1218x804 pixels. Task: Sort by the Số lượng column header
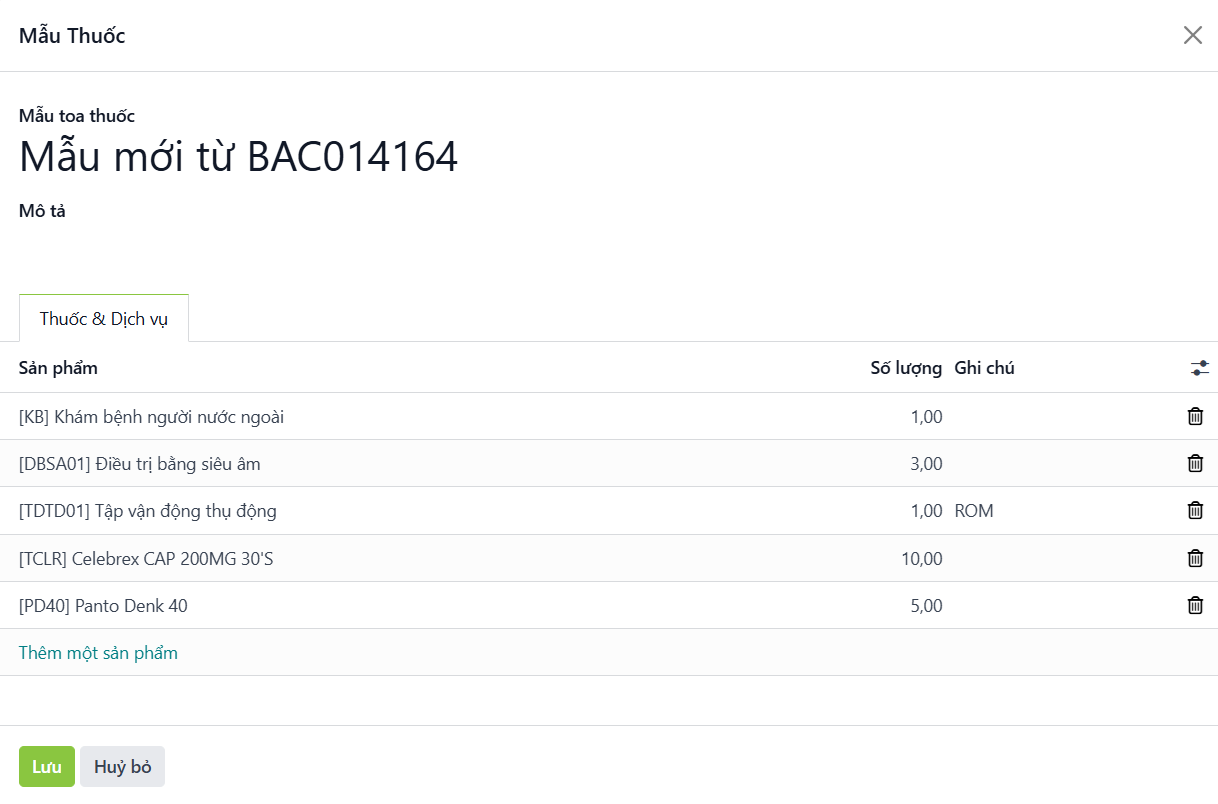tap(905, 368)
